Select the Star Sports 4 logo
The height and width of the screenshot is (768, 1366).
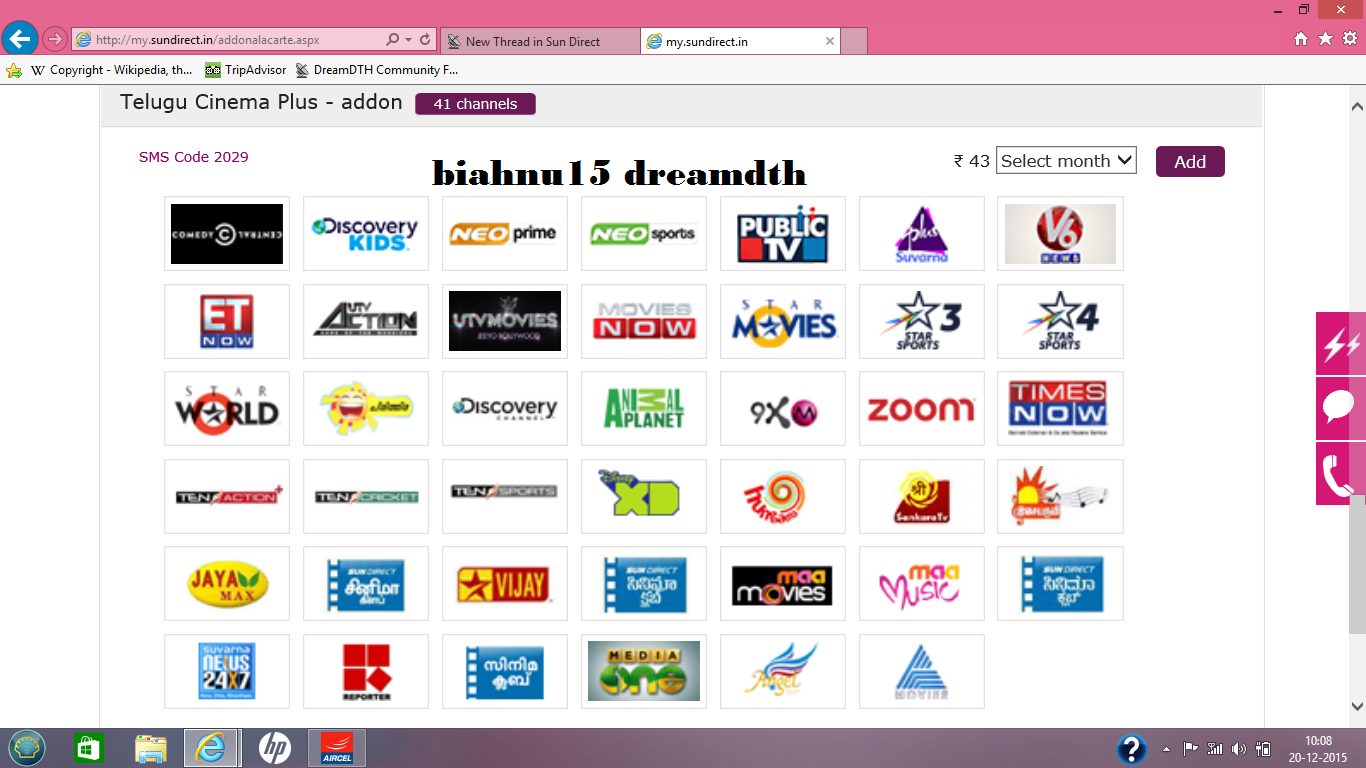click(x=1060, y=322)
